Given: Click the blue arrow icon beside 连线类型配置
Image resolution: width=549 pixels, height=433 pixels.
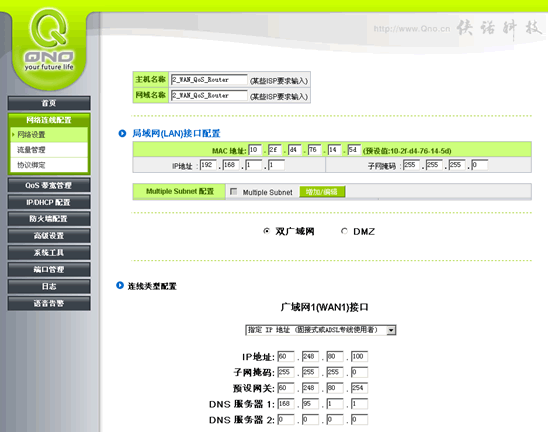Looking at the screenshot, I should 120,285.
